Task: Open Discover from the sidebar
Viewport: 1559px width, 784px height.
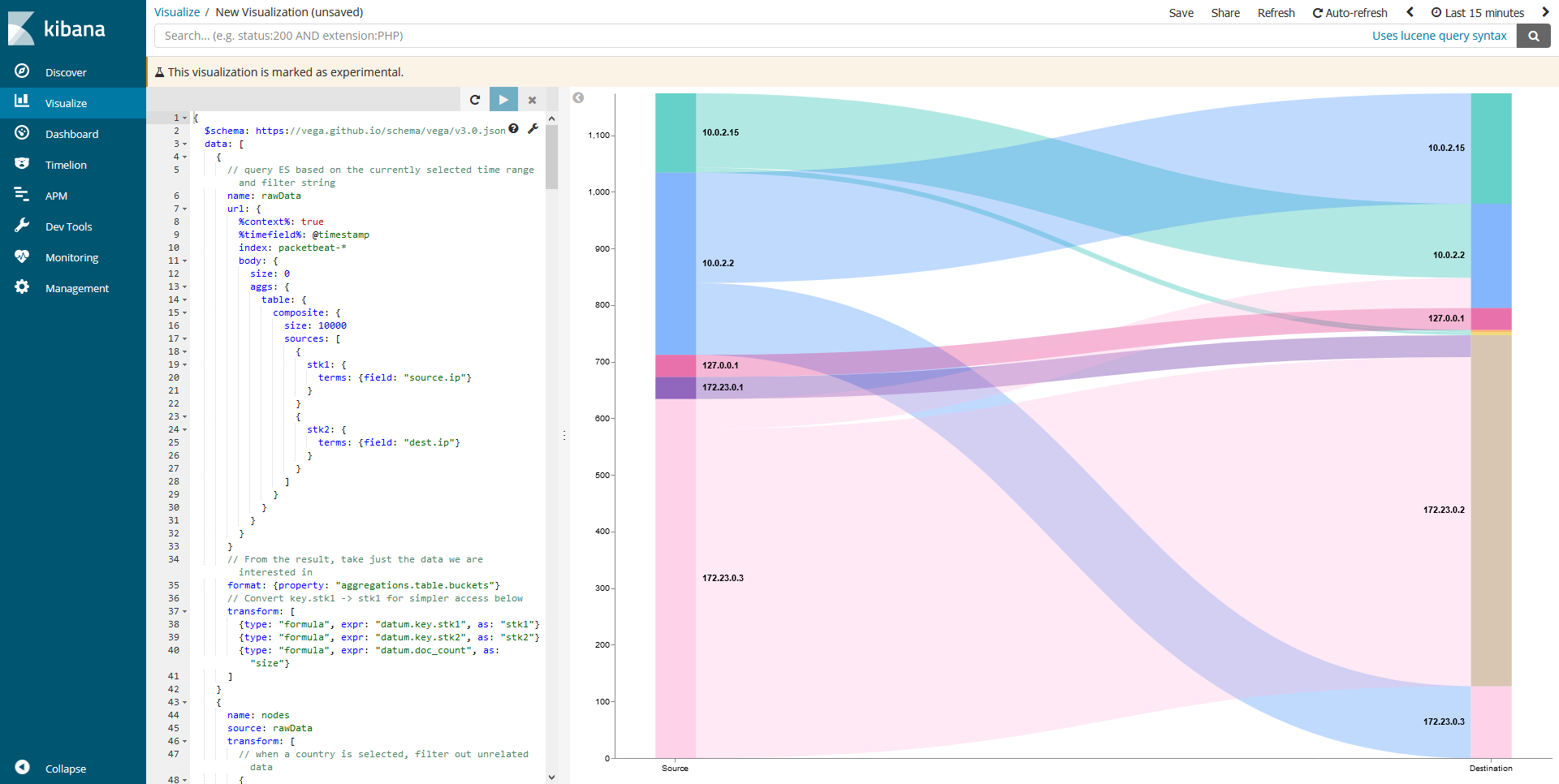Action: (x=65, y=71)
